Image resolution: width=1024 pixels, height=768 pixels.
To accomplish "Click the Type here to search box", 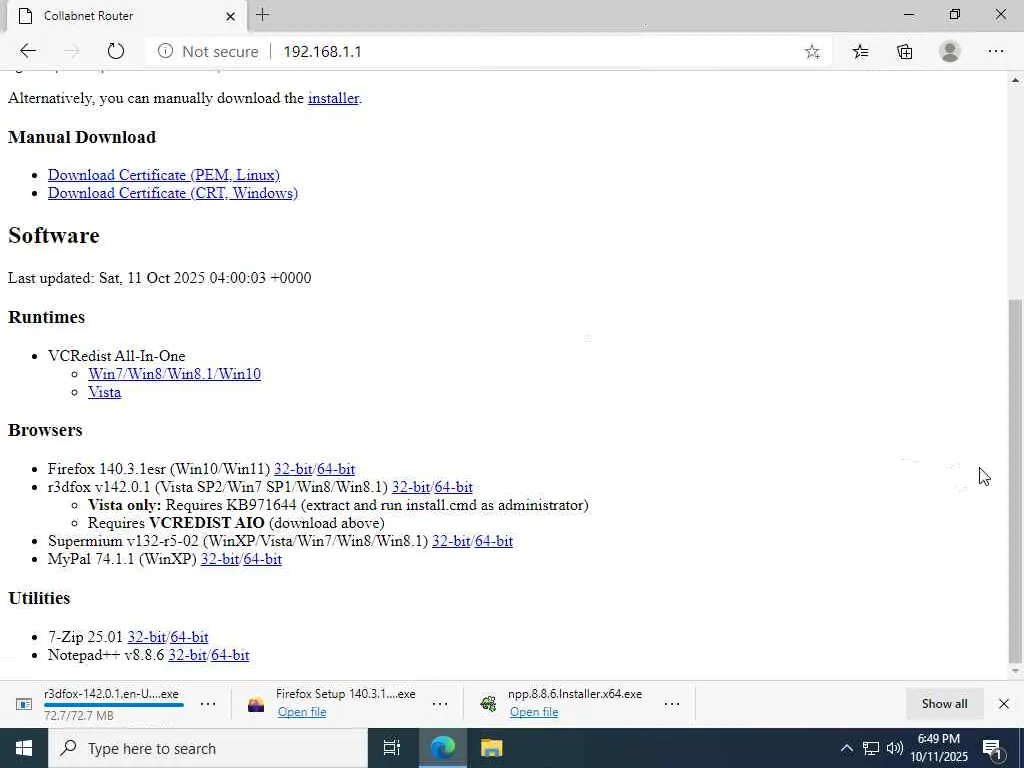I will pos(208,748).
